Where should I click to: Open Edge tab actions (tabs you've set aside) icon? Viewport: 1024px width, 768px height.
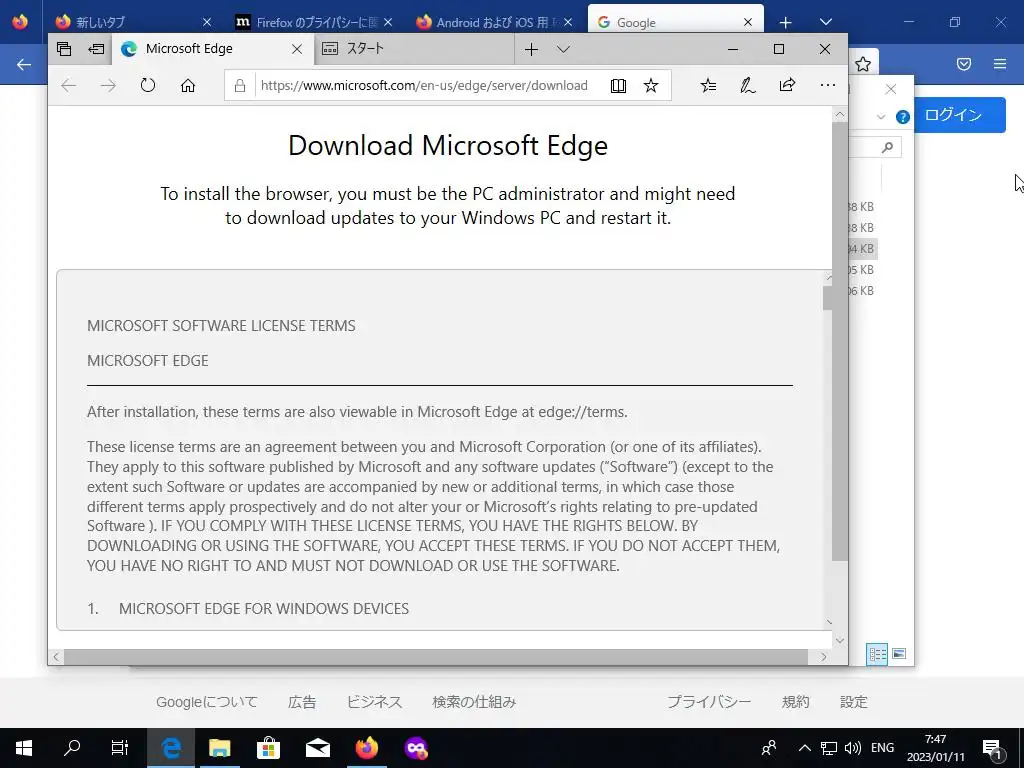64,49
